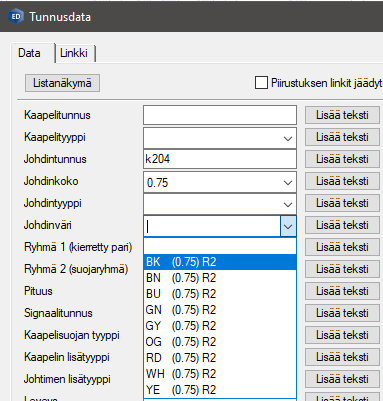Select GY (0.75) R2 from list
Screen dimensions: 383x401
click(220, 326)
